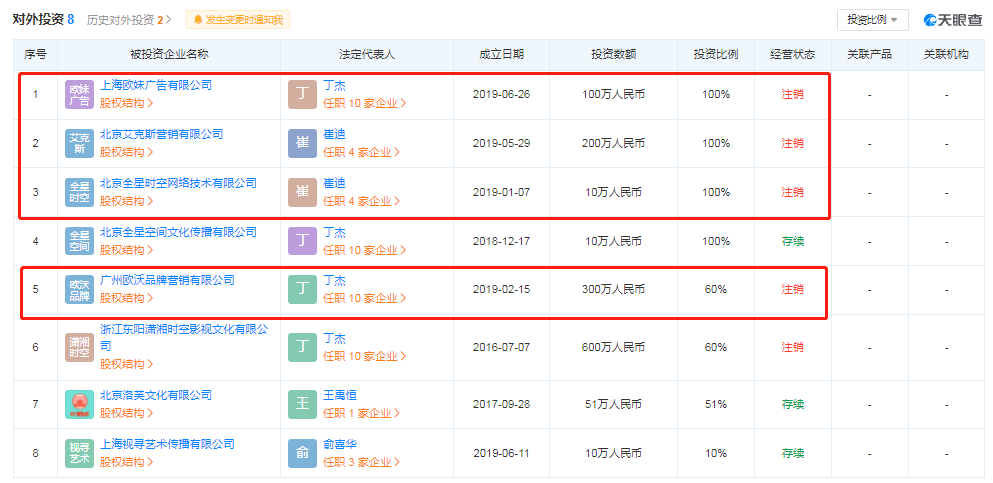993x483 pixels.
Task: Click the 关联机构 column header
Action: (x=946, y=54)
